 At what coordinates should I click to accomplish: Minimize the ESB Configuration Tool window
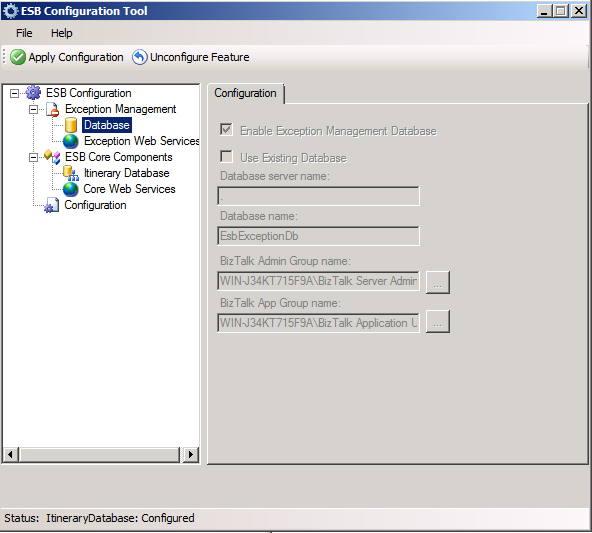(544, 11)
